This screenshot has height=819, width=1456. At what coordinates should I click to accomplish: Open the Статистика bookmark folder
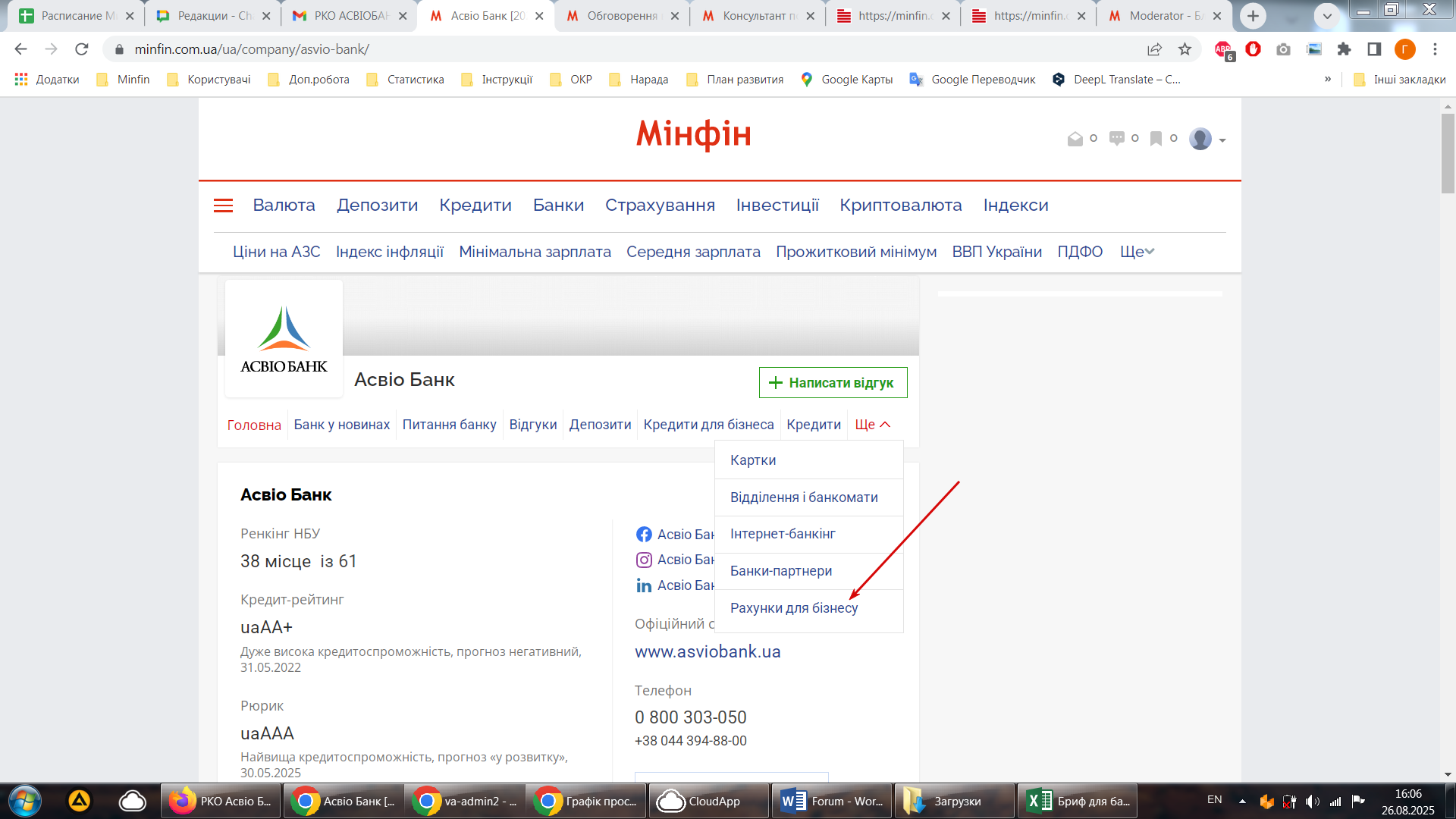[x=405, y=80]
